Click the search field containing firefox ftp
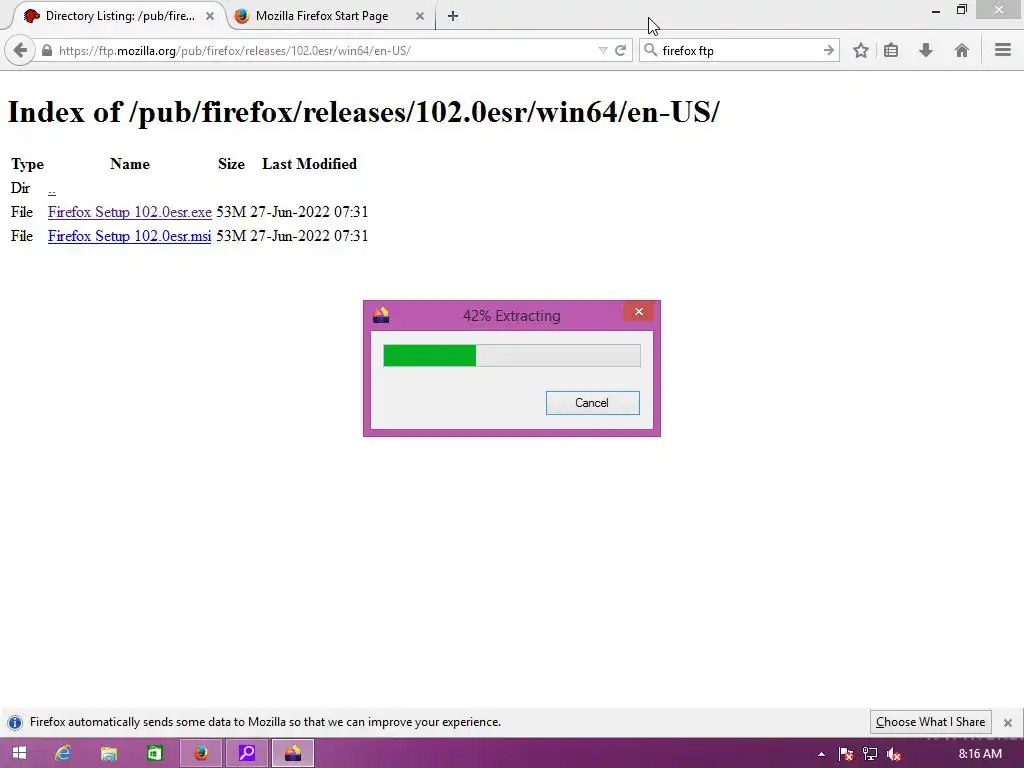The image size is (1024, 768). 739,50
